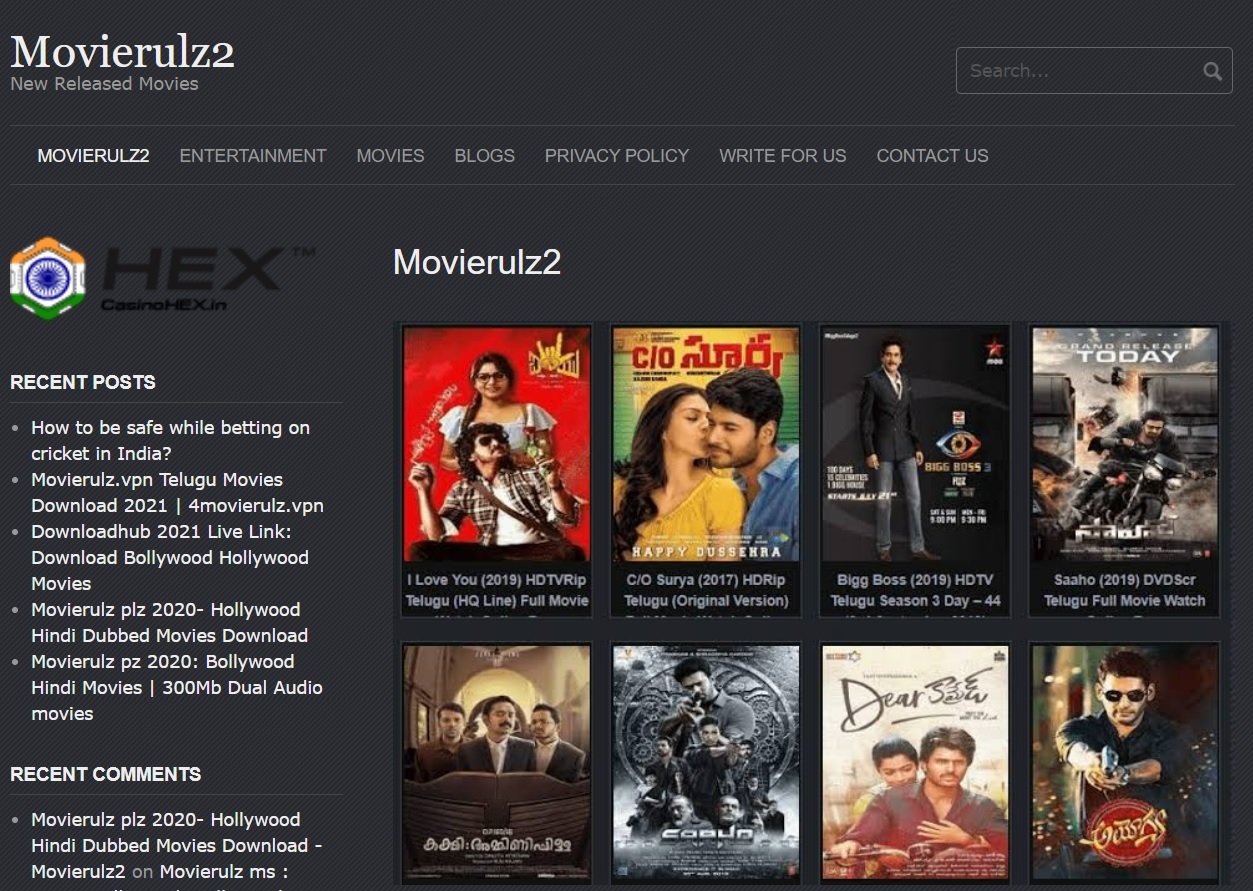Open the I Love You (2019) poster
Screen dimensions: 1253x891
[x=496, y=444]
